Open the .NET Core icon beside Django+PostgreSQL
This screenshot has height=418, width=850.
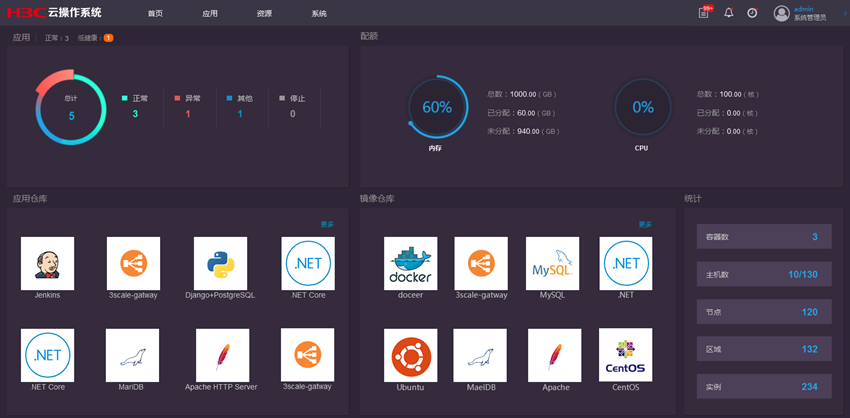click(308, 263)
